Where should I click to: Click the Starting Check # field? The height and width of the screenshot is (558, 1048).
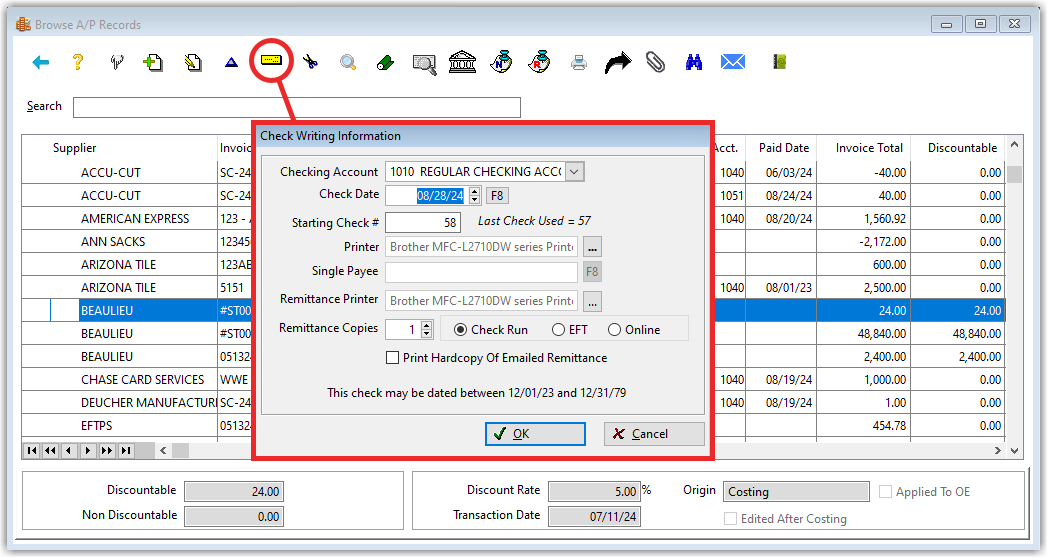click(x=423, y=223)
